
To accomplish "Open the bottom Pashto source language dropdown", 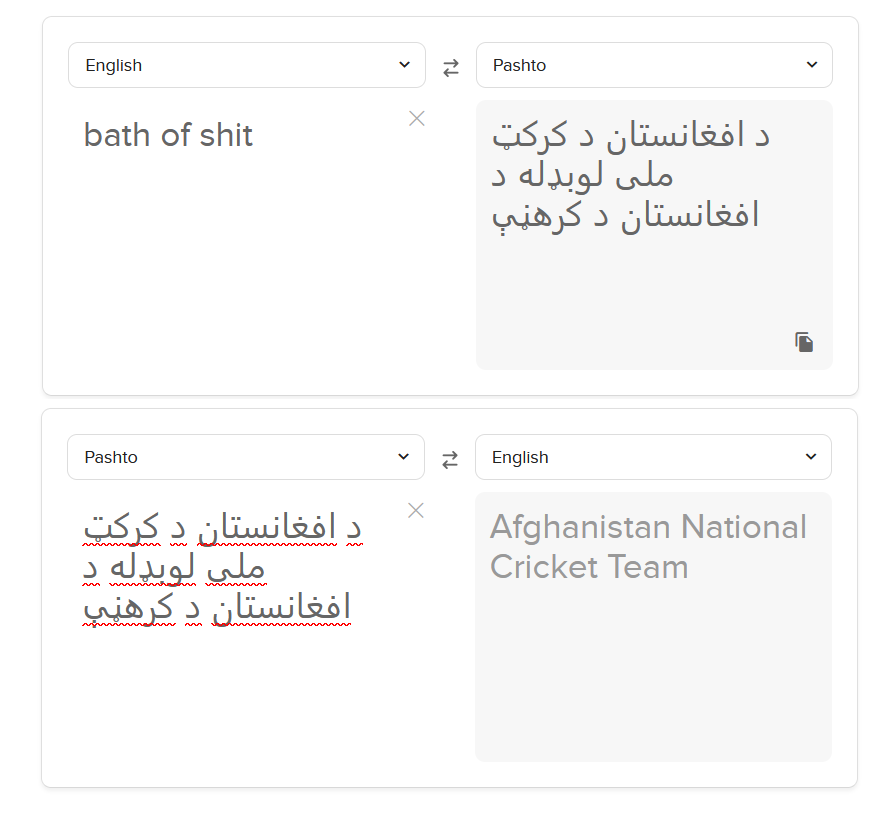I will click(x=246, y=457).
